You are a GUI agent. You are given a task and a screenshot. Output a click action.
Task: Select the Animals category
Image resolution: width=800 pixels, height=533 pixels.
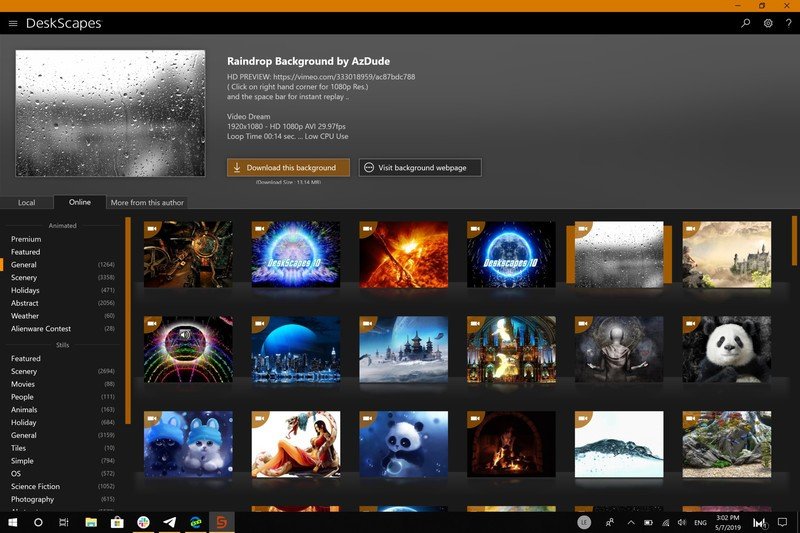coord(62,410)
